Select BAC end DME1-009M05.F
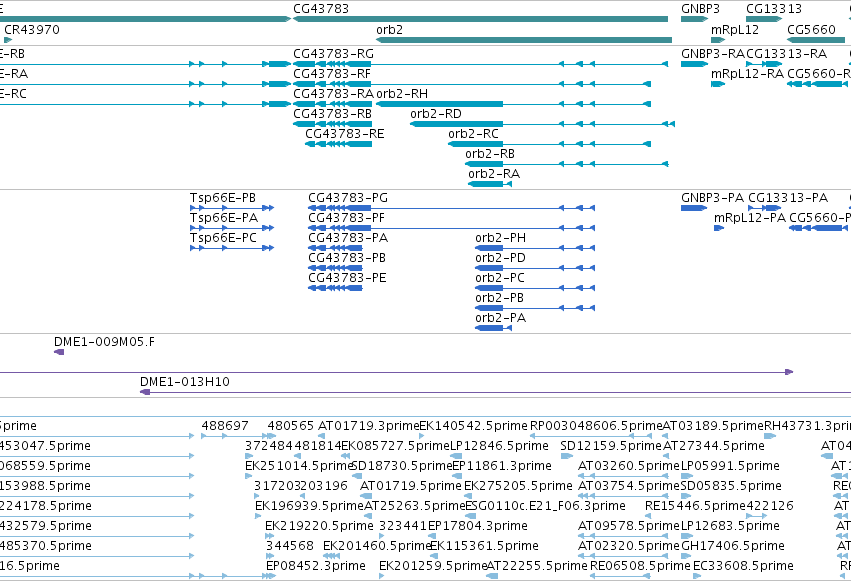Viewport: 851px width, 581px height. tap(104, 342)
